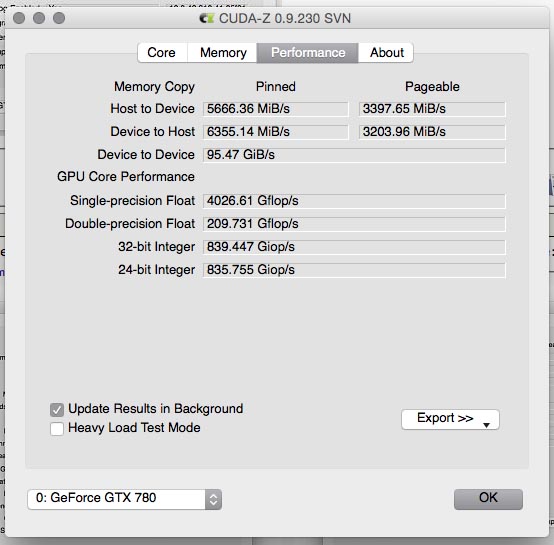Enable Heavy Load Test Mode checkbox
Image resolution: width=554 pixels, height=545 pixels.
click(57, 429)
